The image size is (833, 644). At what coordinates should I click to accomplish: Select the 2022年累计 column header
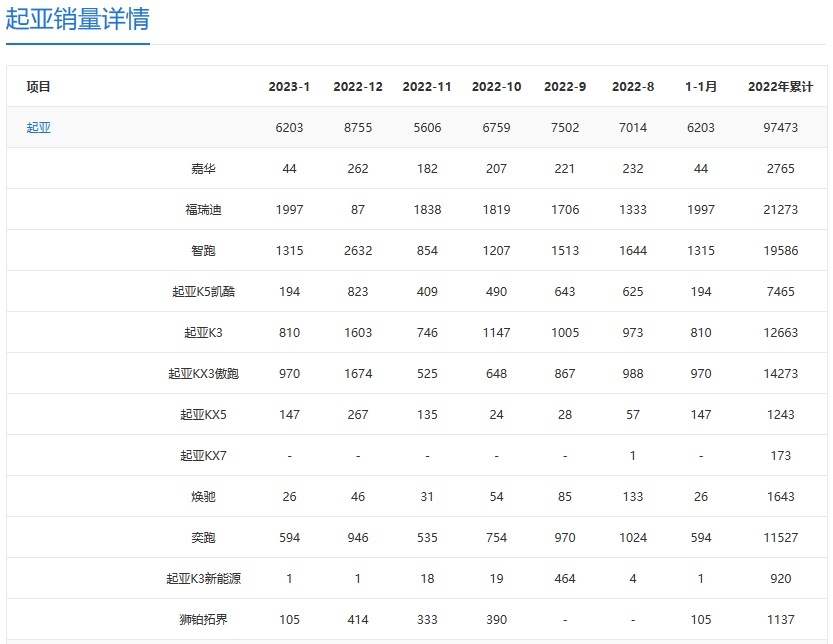[x=780, y=87]
